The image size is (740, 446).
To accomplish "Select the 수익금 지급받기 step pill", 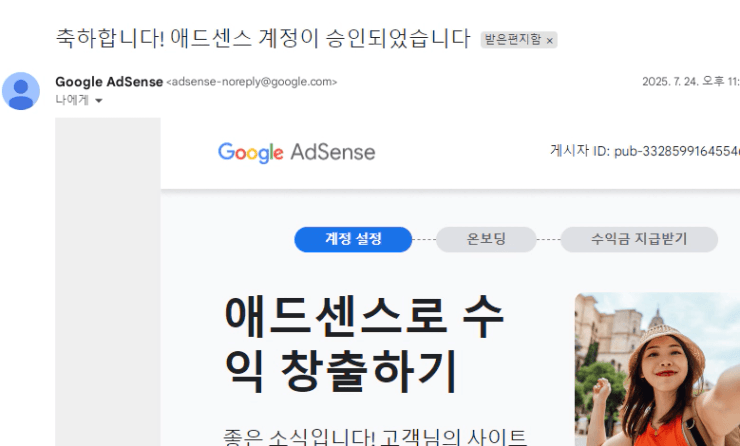I will (x=639, y=239).
